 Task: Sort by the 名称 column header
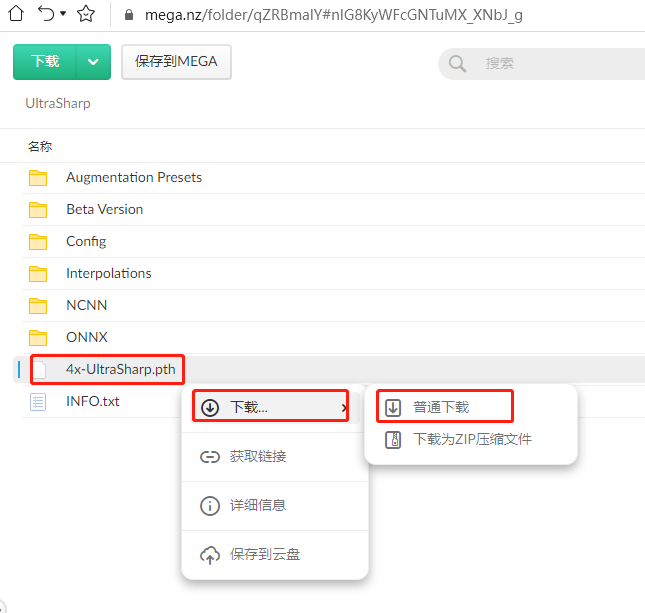pyautogui.click(x=40, y=146)
